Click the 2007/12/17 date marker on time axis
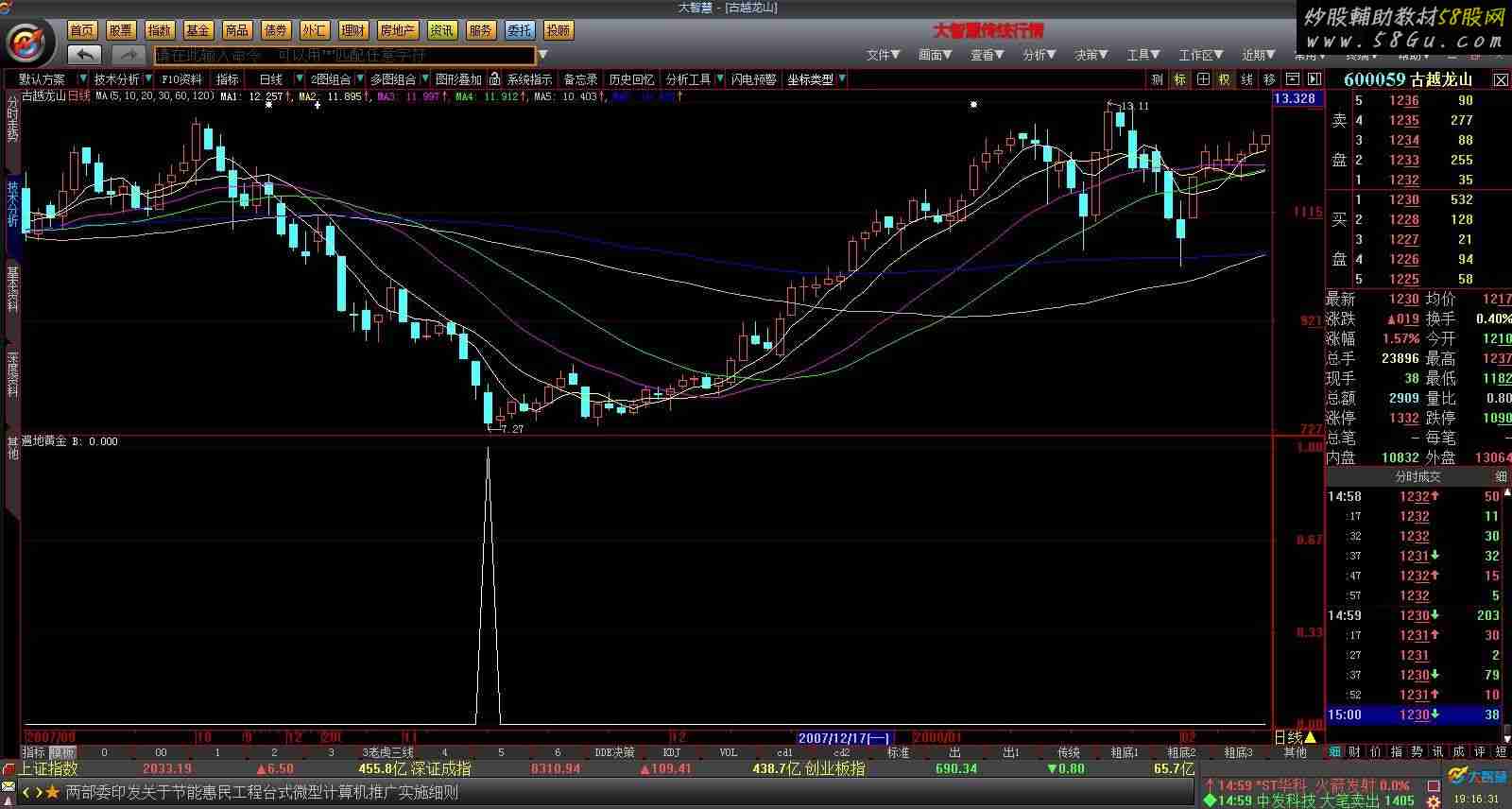This screenshot has width=1512, height=809. (x=844, y=738)
